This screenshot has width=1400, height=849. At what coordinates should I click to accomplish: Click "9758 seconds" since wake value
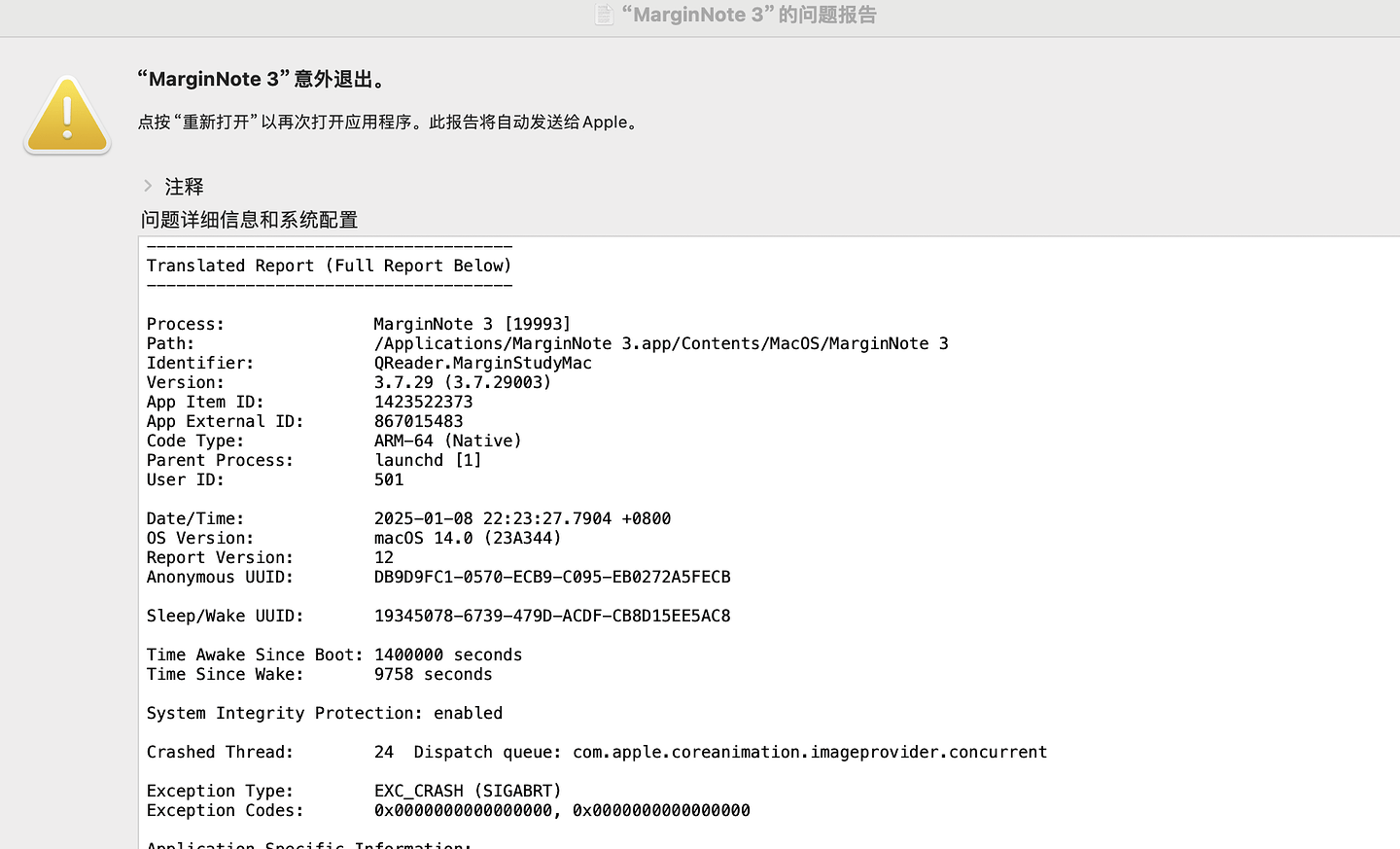click(434, 674)
